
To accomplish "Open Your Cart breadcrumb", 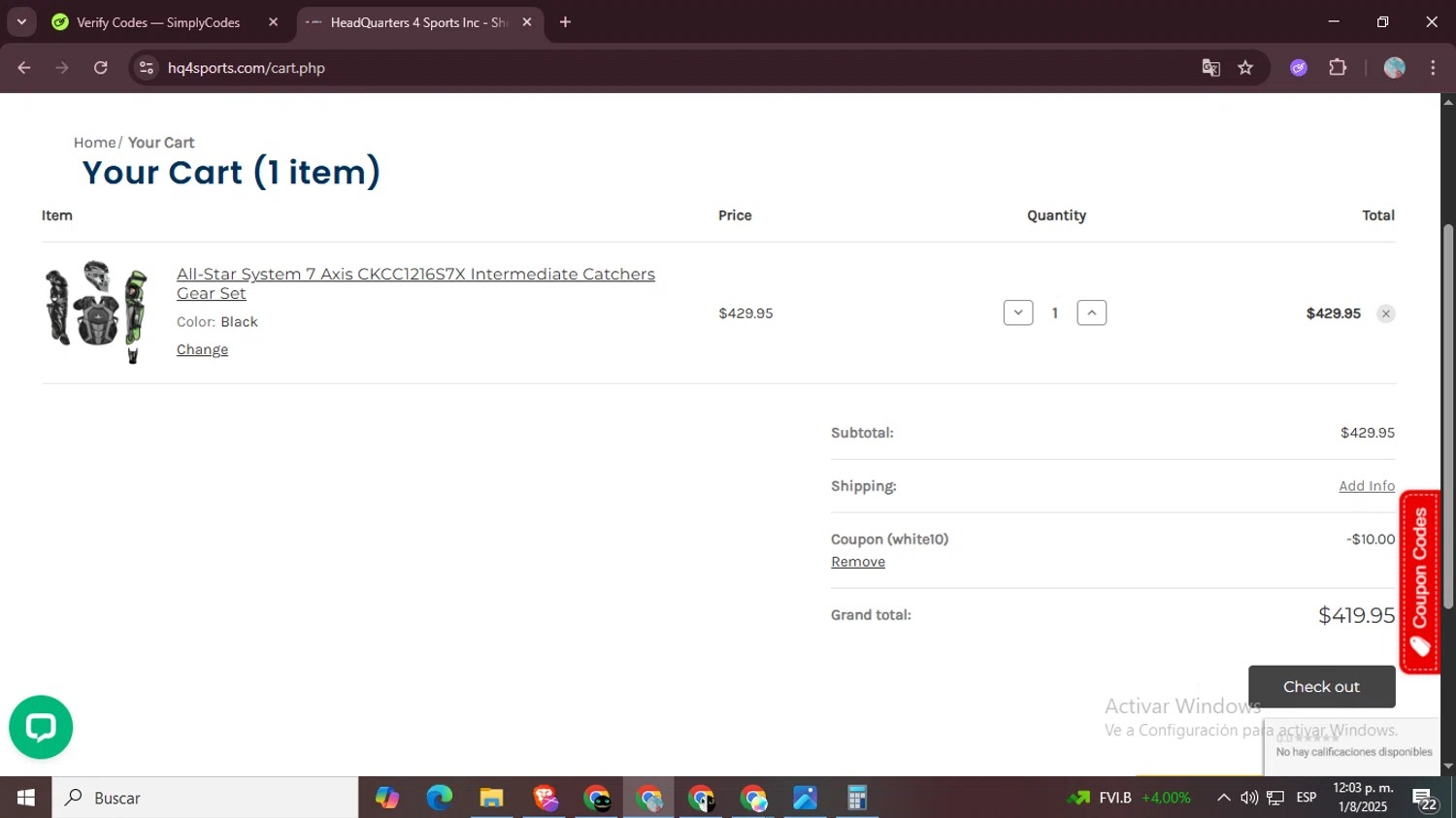I will click(161, 143).
